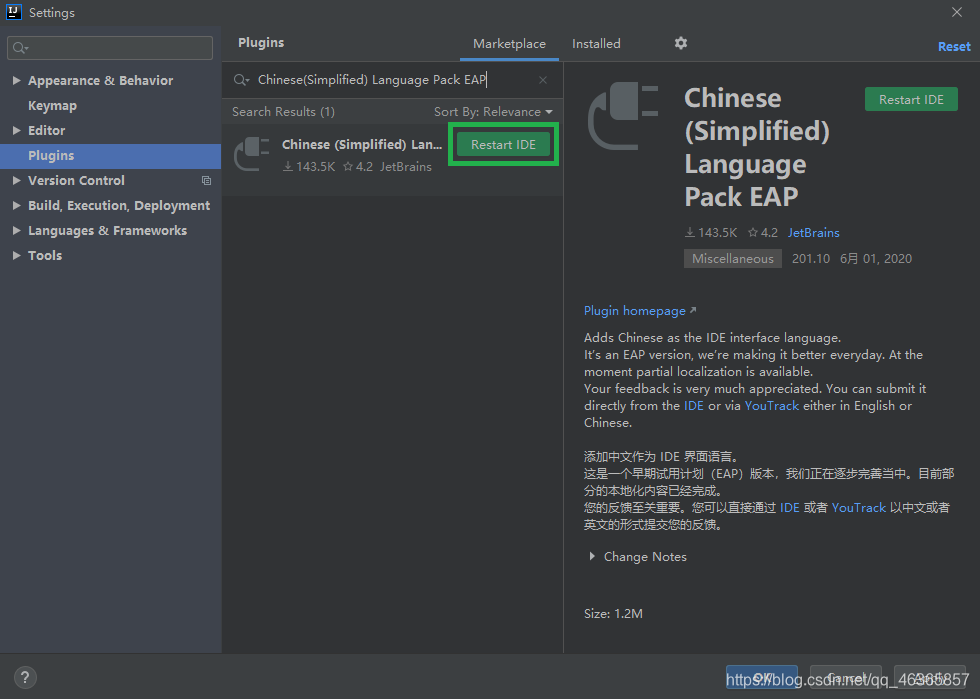Click the Miscellaneous category tag
This screenshot has height=699, width=980.
click(732, 259)
